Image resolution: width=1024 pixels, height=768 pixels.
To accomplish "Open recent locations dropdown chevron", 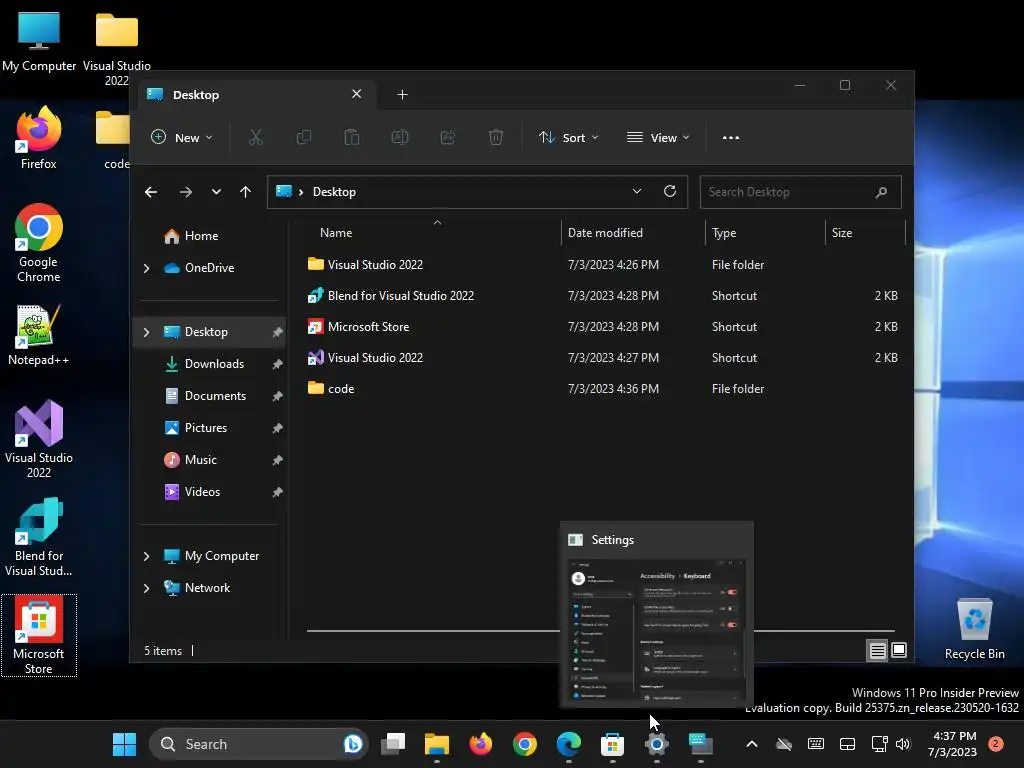I will pyautogui.click(x=216, y=192).
